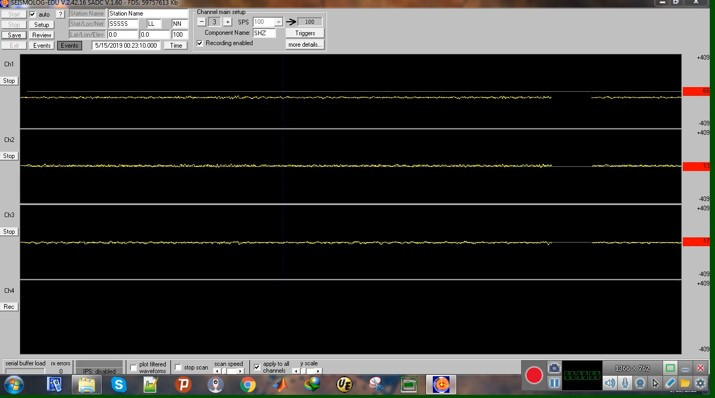
Task: Enable the webcam icon in the recorder
Action: coord(640,383)
